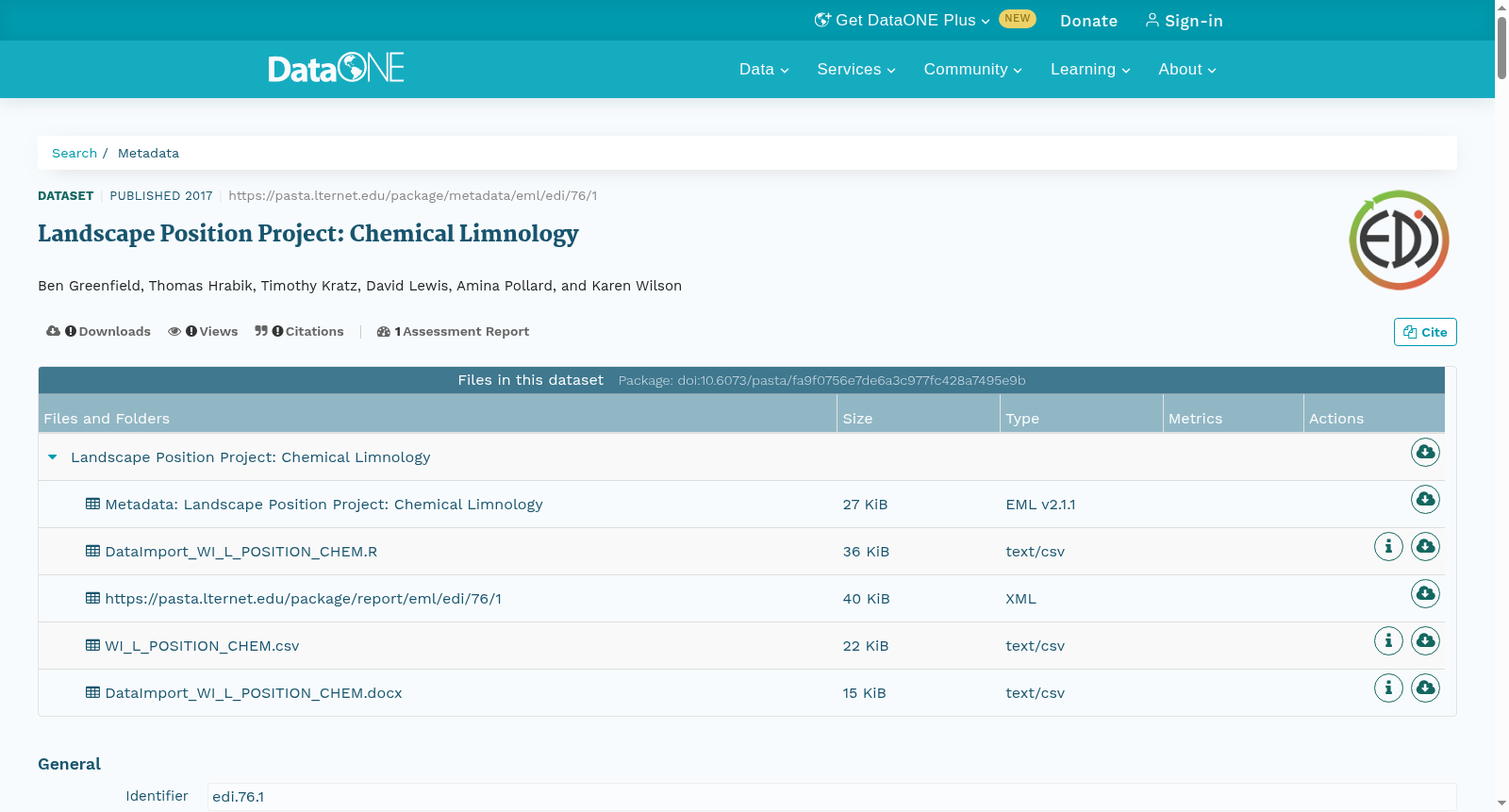
Task: Download the whole Landscape Position Project package
Action: click(x=1425, y=453)
